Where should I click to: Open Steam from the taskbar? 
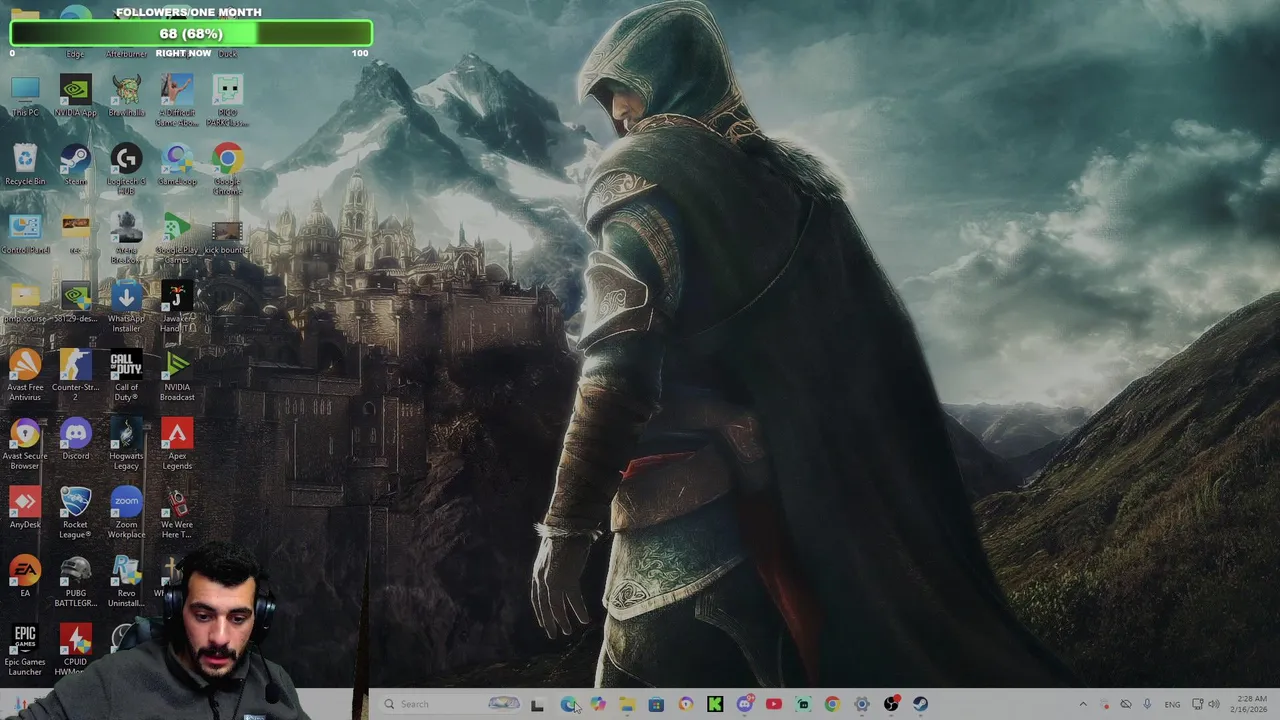[920, 704]
